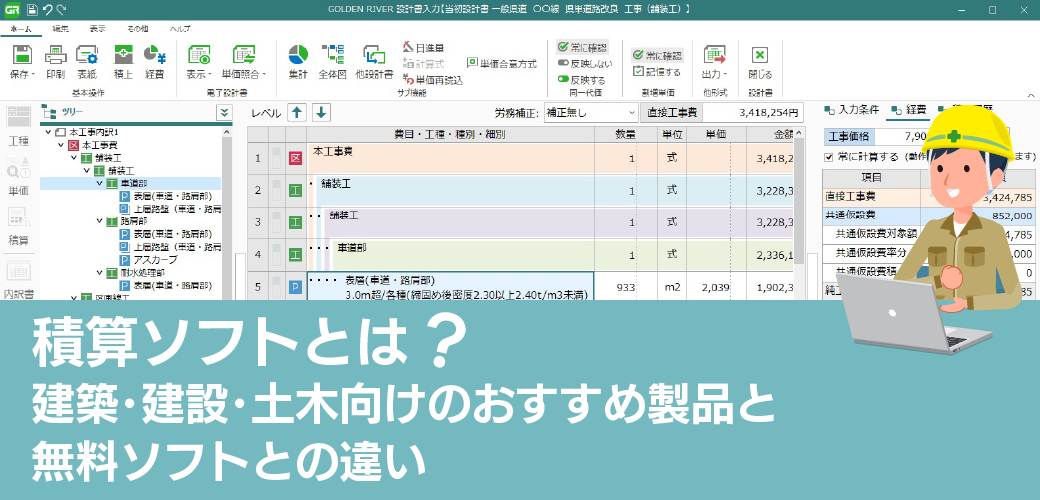
Task: Collapse the 本工事費 tree node
Action: coord(60,145)
